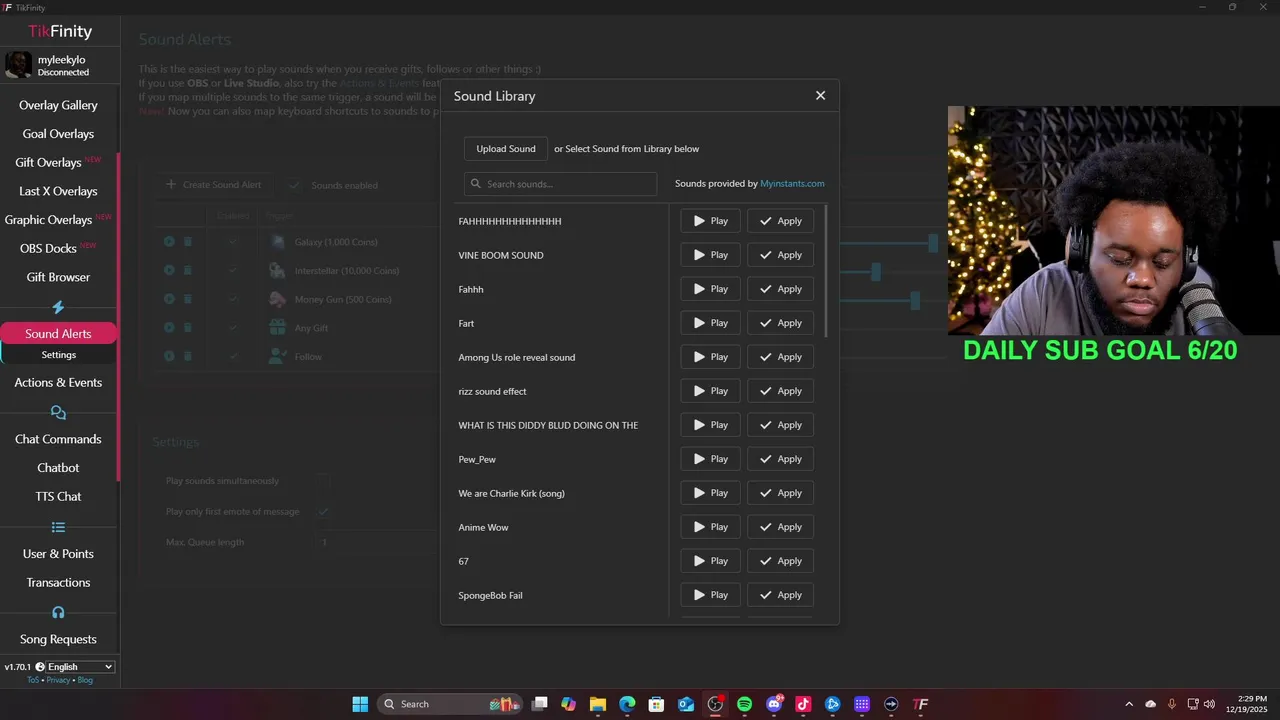Open File Explorer from the taskbar

(x=598, y=704)
